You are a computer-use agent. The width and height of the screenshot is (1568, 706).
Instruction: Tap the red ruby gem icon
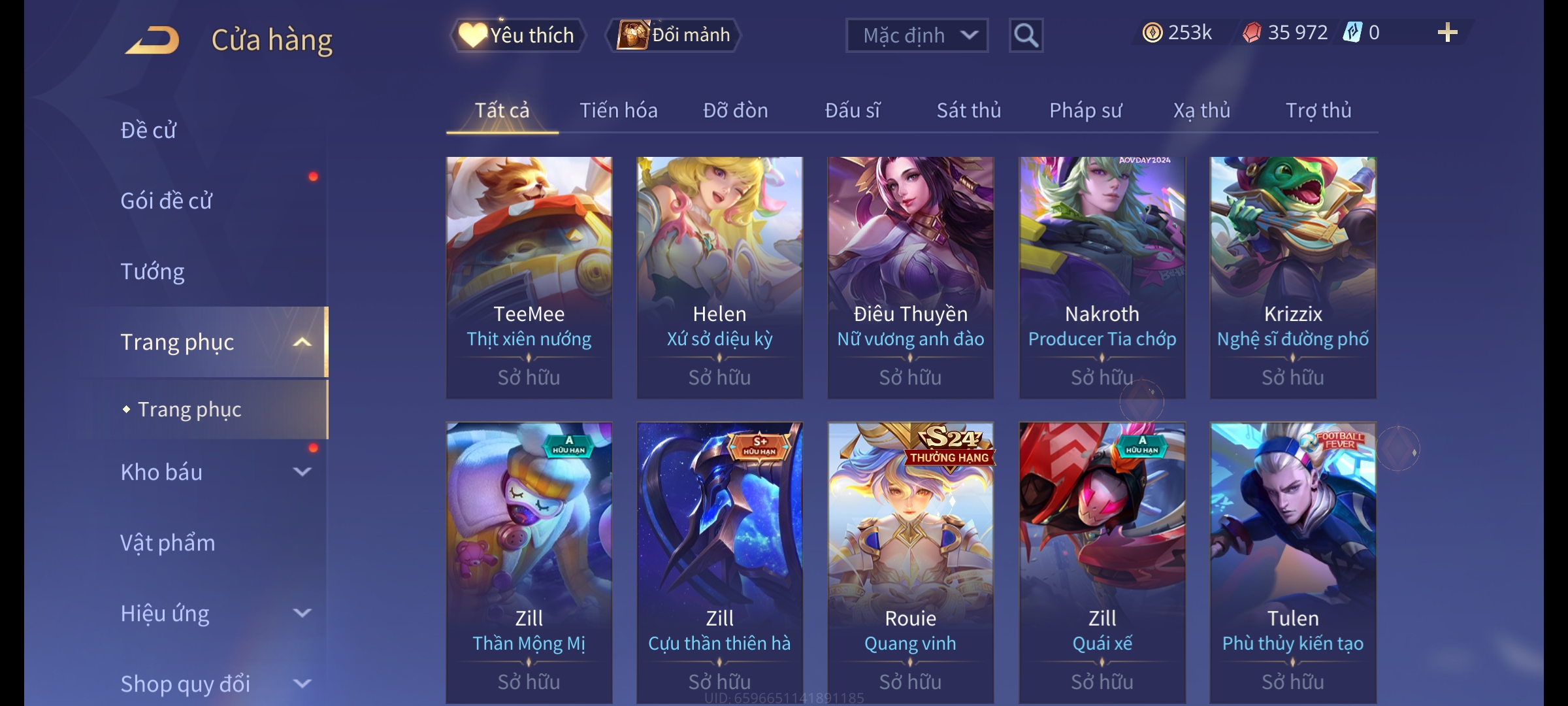[x=1252, y=33]
